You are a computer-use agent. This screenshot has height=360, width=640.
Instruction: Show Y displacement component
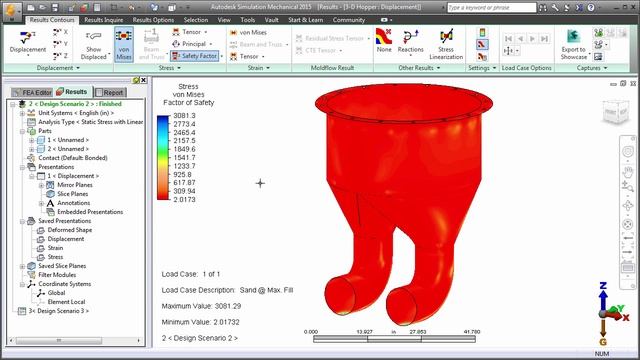pyautogui.click(x=60, y=44)
